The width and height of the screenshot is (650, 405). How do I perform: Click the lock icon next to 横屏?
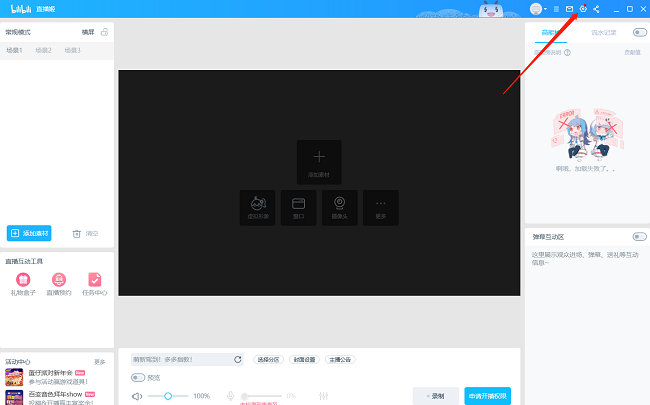tap(104, 32)
